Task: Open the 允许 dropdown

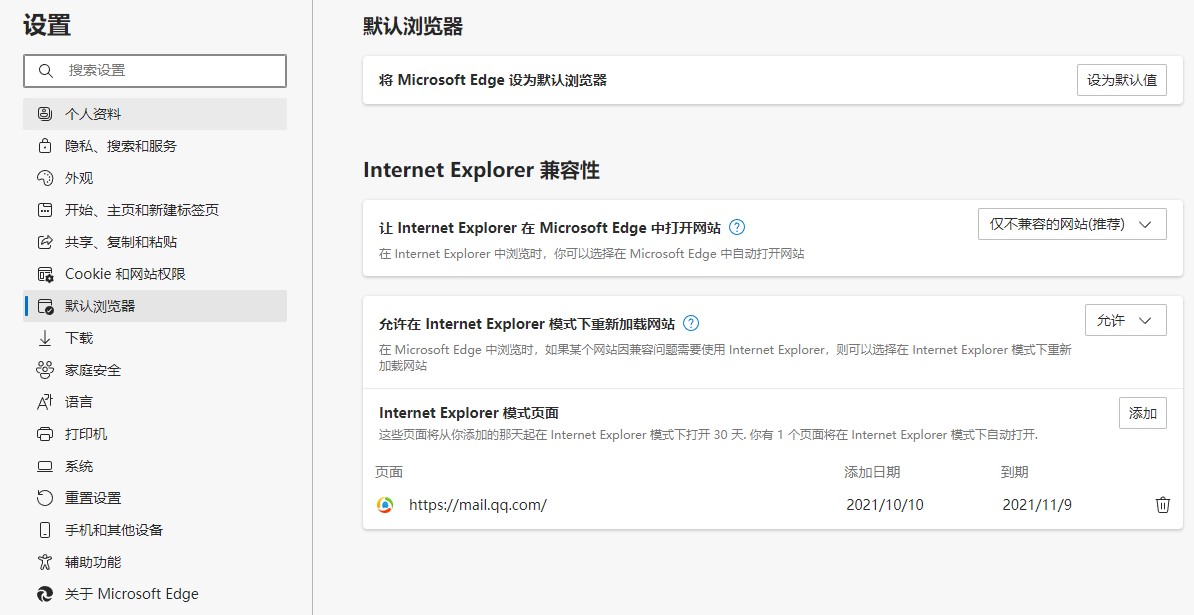Action: click(1125, 320)
